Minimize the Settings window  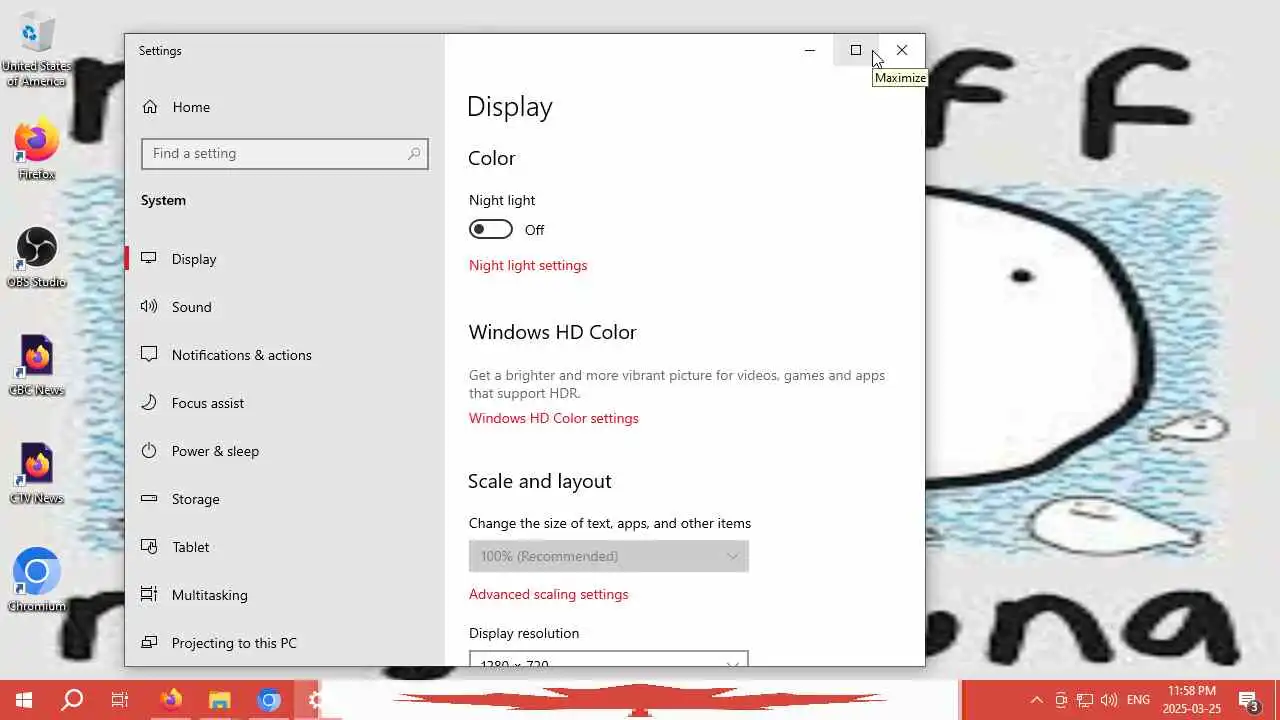[x=809, y=50]
